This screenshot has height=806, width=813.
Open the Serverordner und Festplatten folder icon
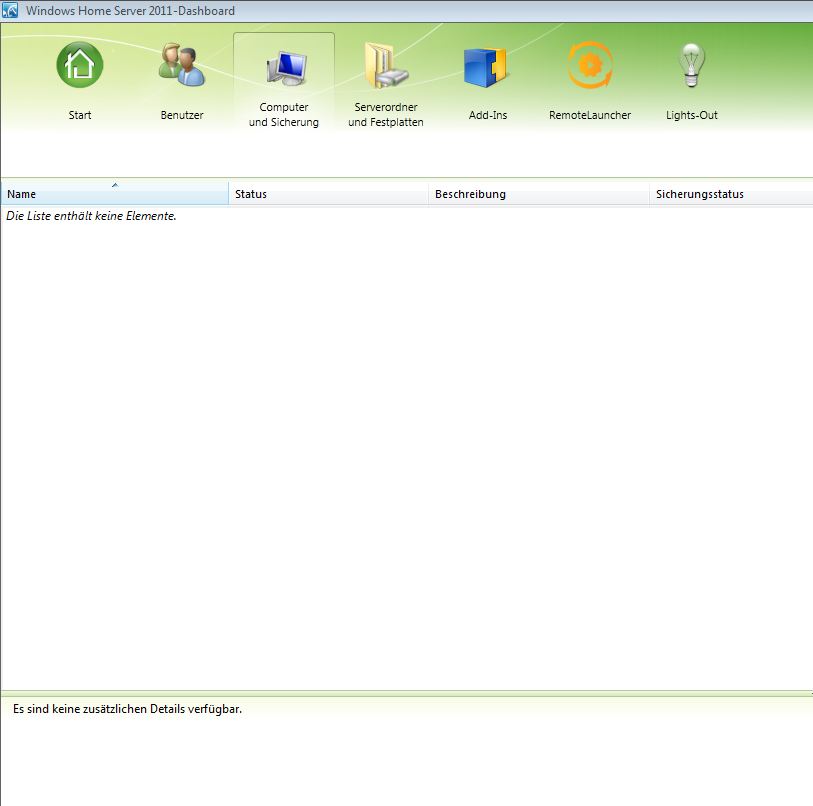[386, 65]
